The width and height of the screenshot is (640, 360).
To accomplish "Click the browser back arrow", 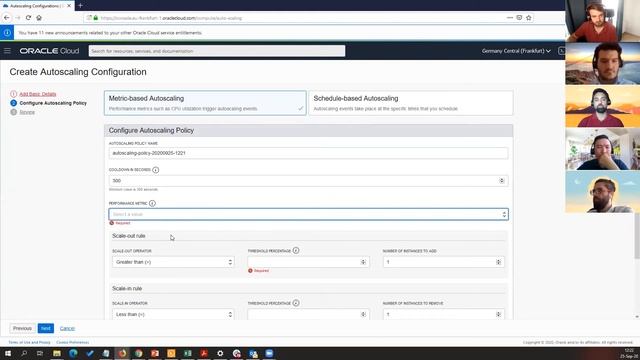I will (7, 18).
